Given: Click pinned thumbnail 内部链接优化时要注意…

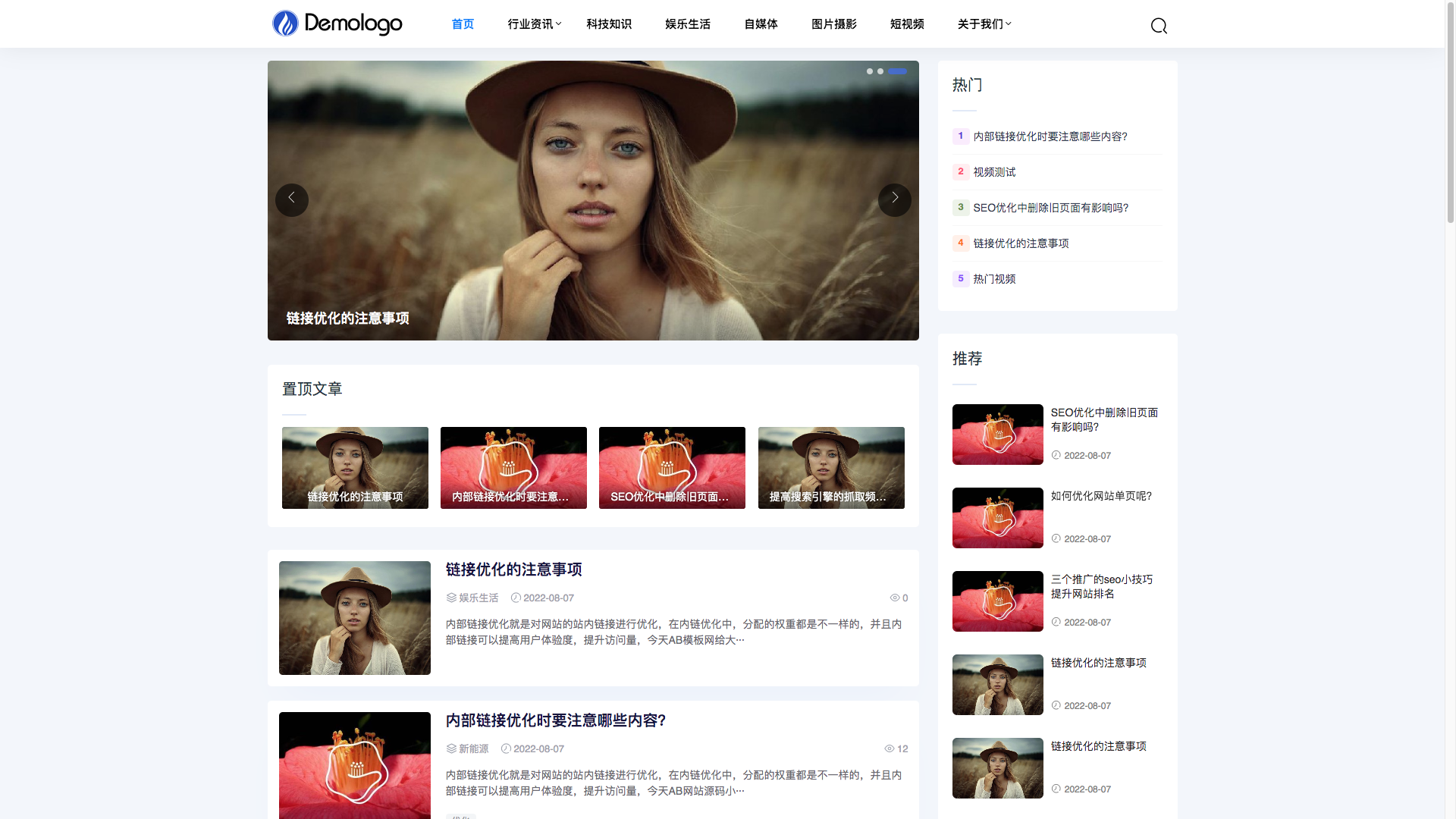Looking at the screenshot, I should pos(513,468).
